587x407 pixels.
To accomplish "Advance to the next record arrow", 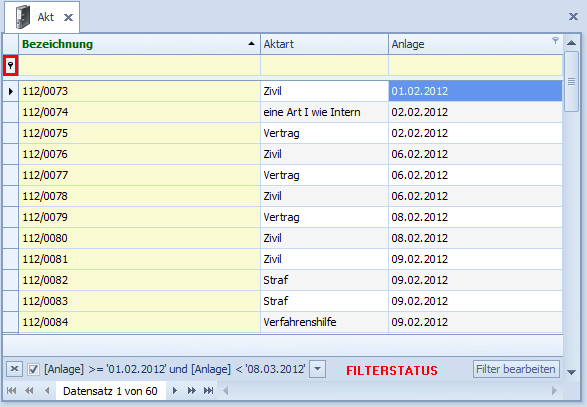I will (174, 391).
